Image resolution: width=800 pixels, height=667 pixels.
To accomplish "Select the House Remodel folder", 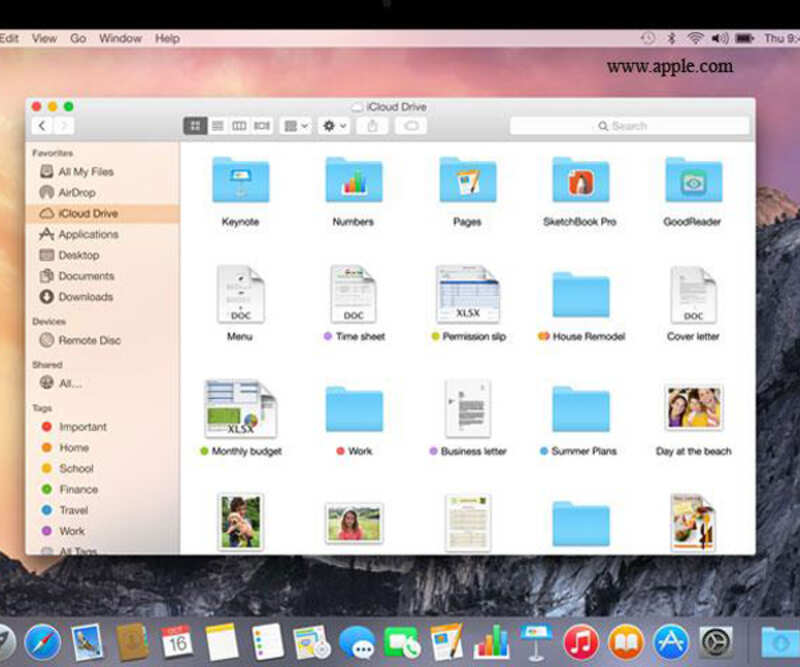I will (x=580, y=297).
